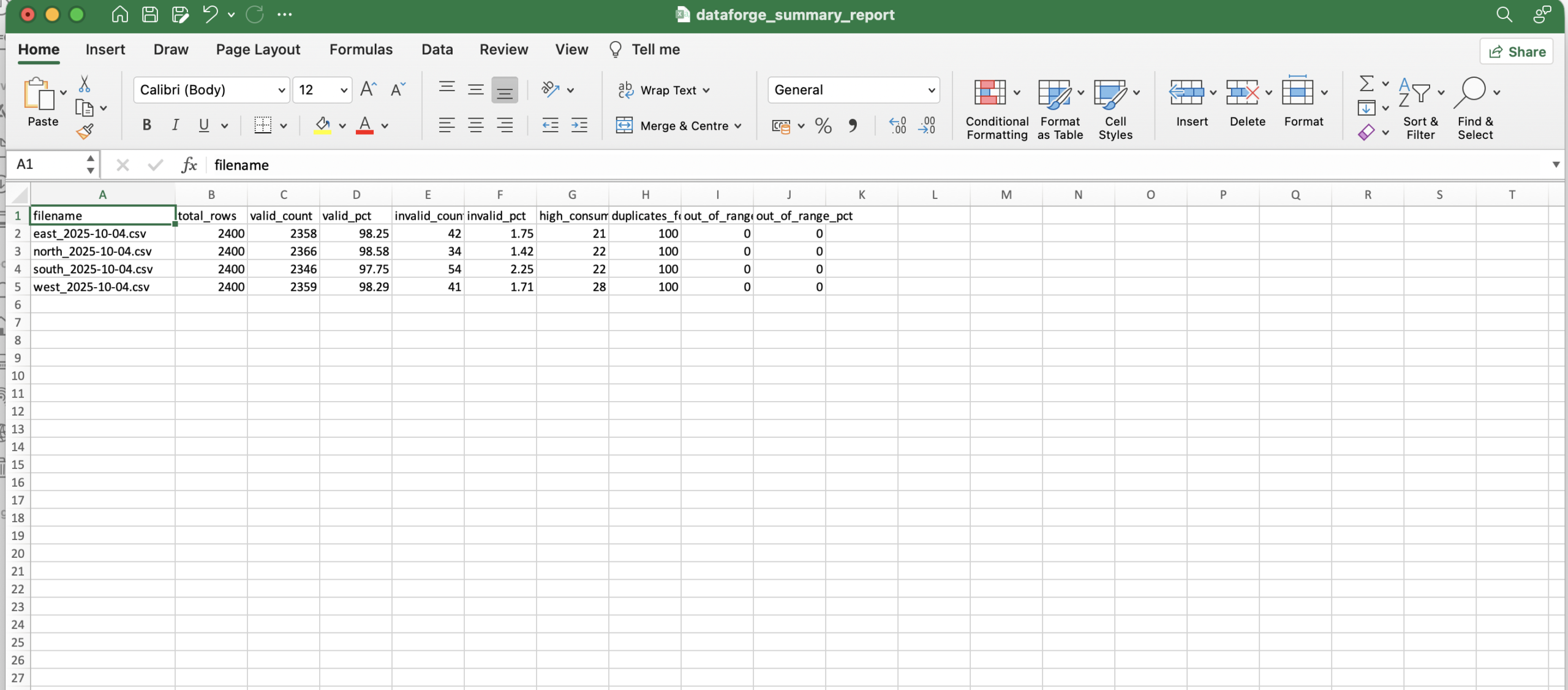Click the Share button
1568x690 pixels.
tap(1517, 51)
